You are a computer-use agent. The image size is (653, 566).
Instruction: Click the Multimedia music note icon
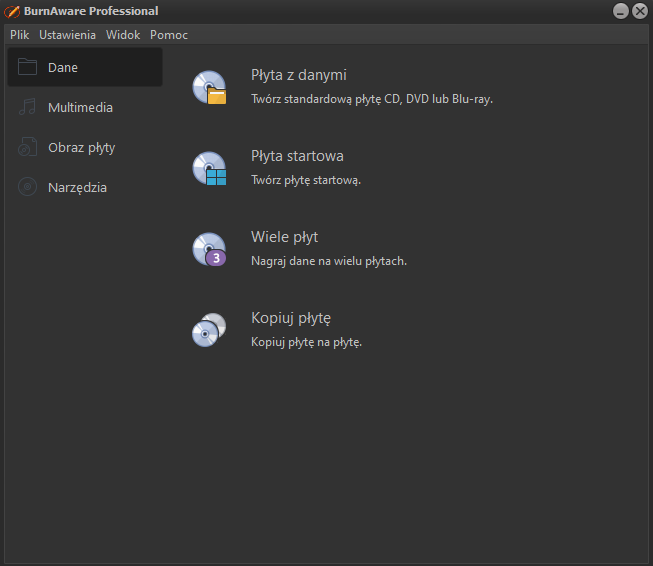(27, 107)
